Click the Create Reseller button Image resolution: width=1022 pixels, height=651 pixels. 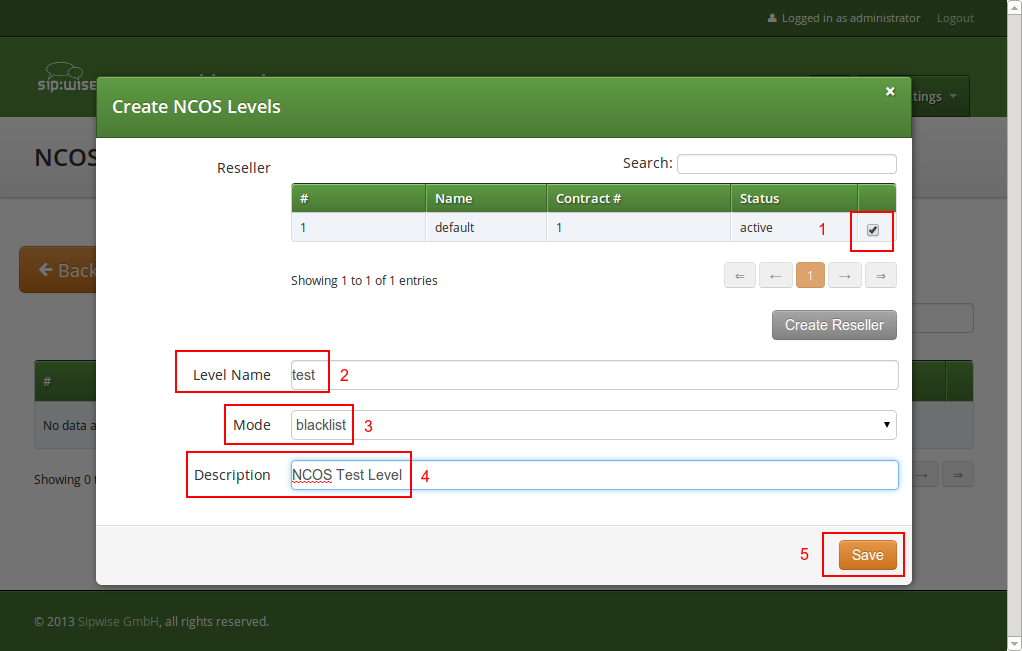point(834,324)
